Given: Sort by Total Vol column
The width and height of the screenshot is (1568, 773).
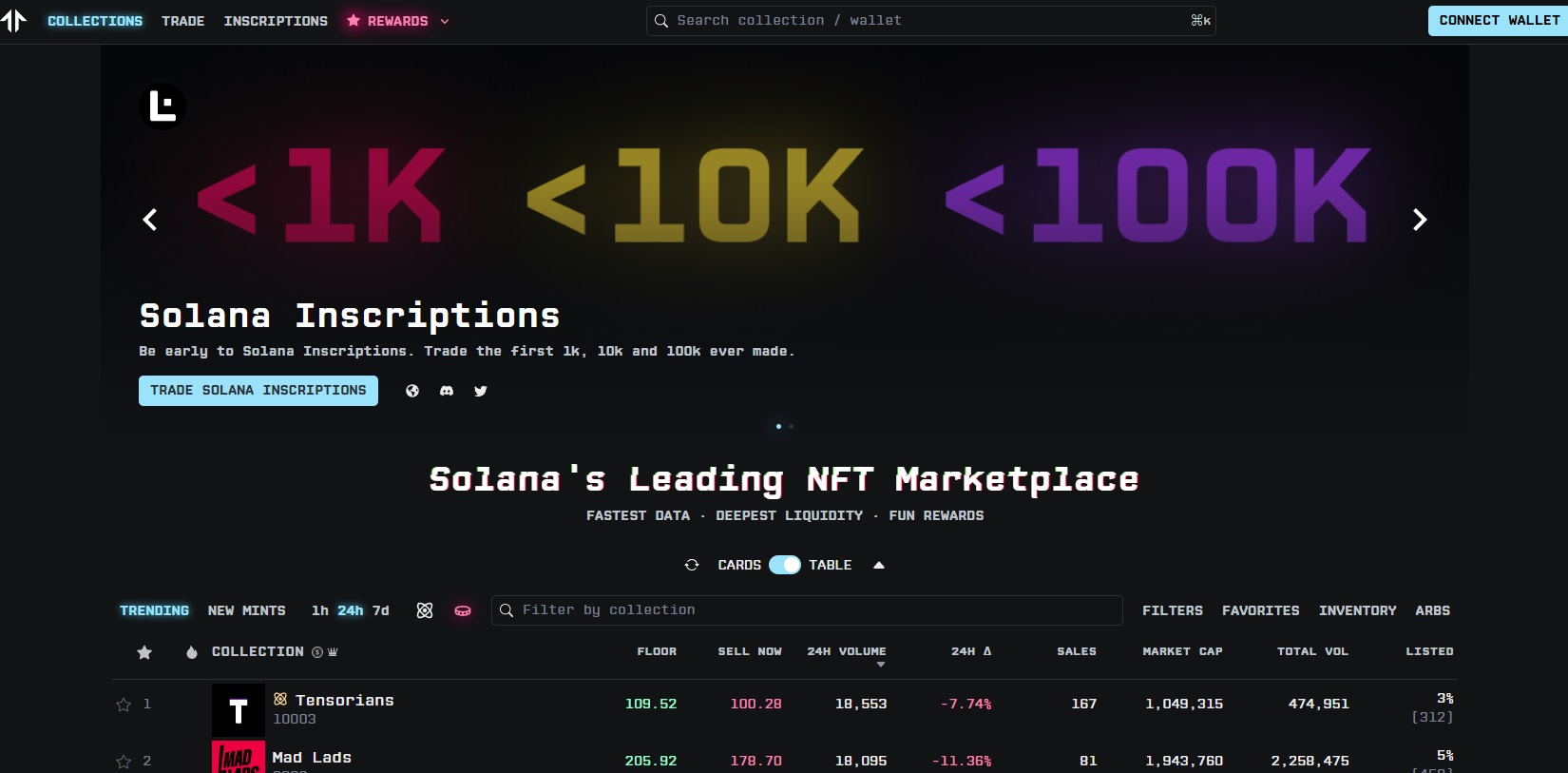Looking at the screenshot, I should tap(1312, 651).
